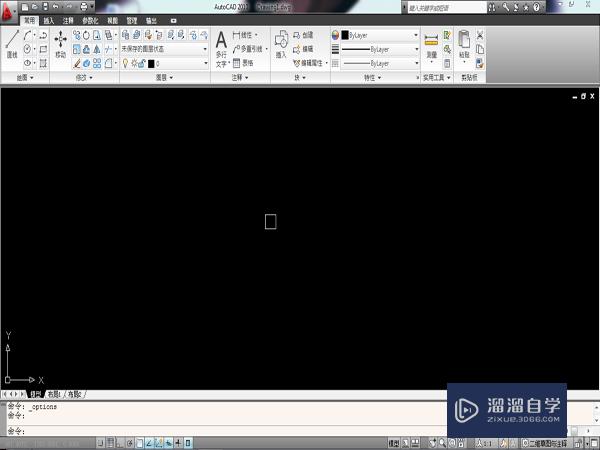Click the black layer color swatch
The image size is (600, 450).
coord(151,64)
